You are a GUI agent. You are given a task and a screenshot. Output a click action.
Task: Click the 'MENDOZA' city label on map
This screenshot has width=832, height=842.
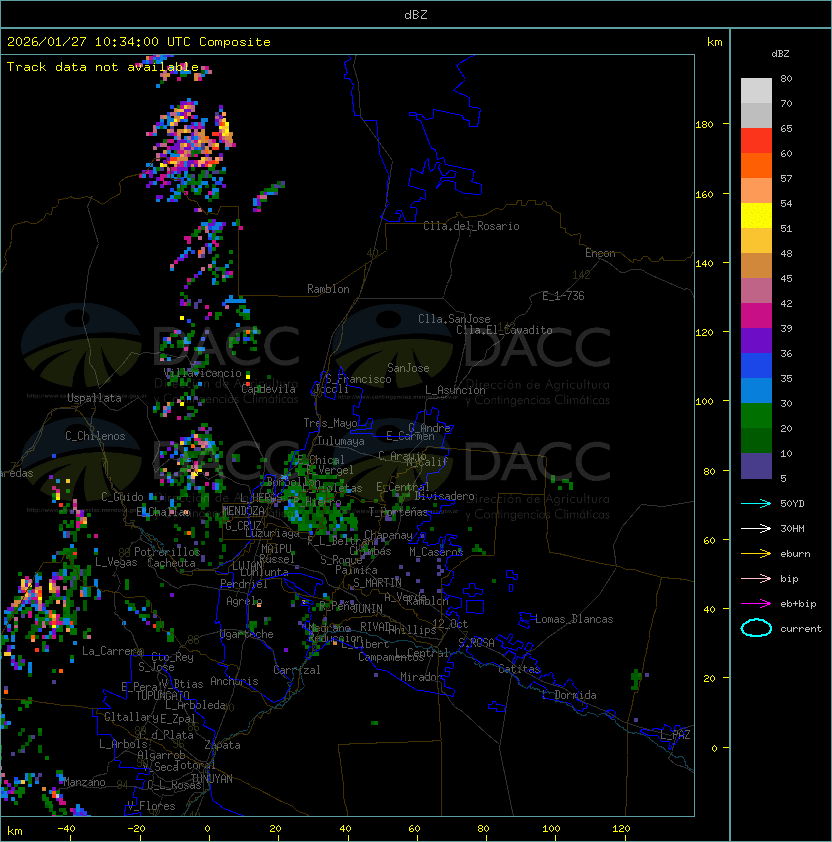coord(243,511)
